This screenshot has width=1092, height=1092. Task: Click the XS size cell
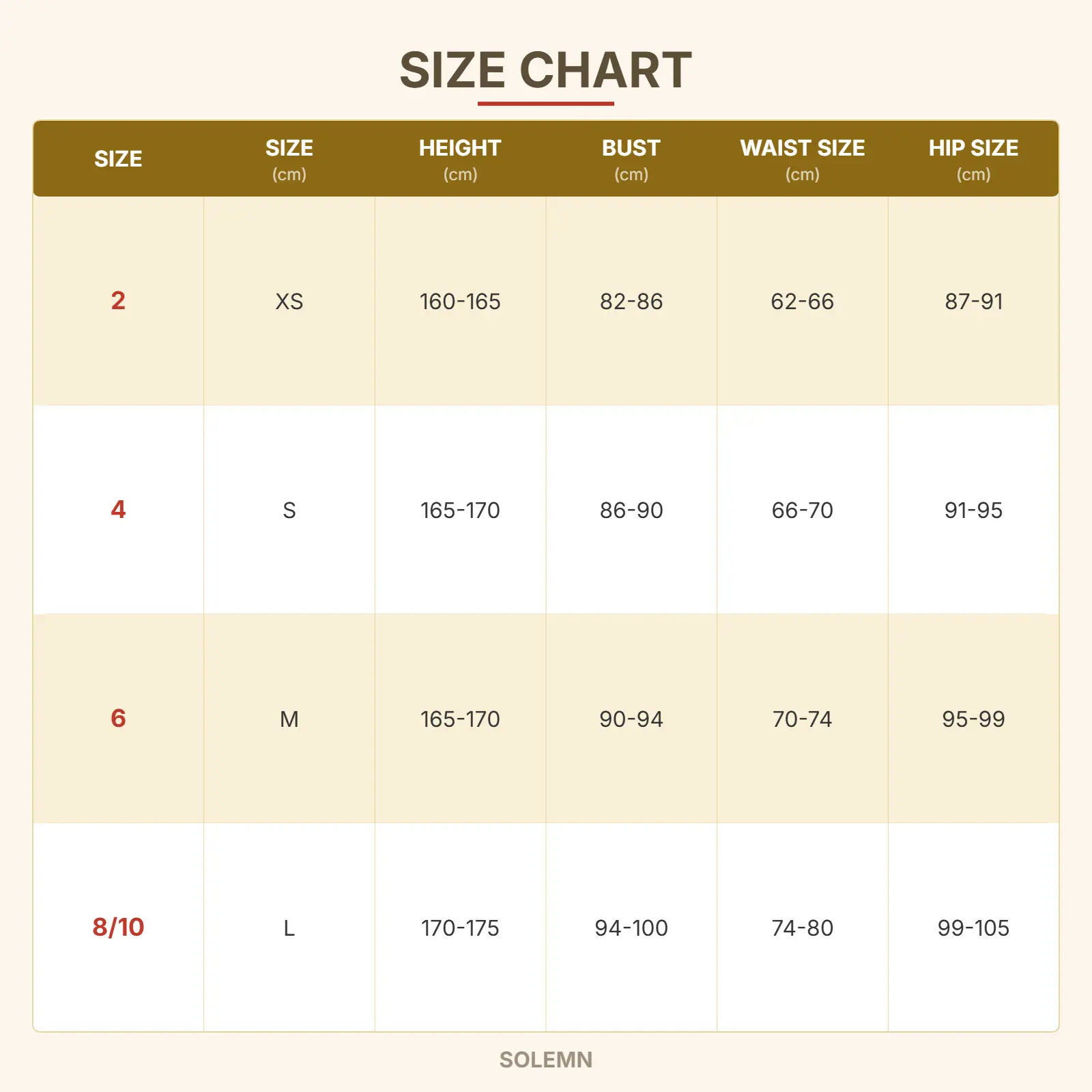(289, 302)
